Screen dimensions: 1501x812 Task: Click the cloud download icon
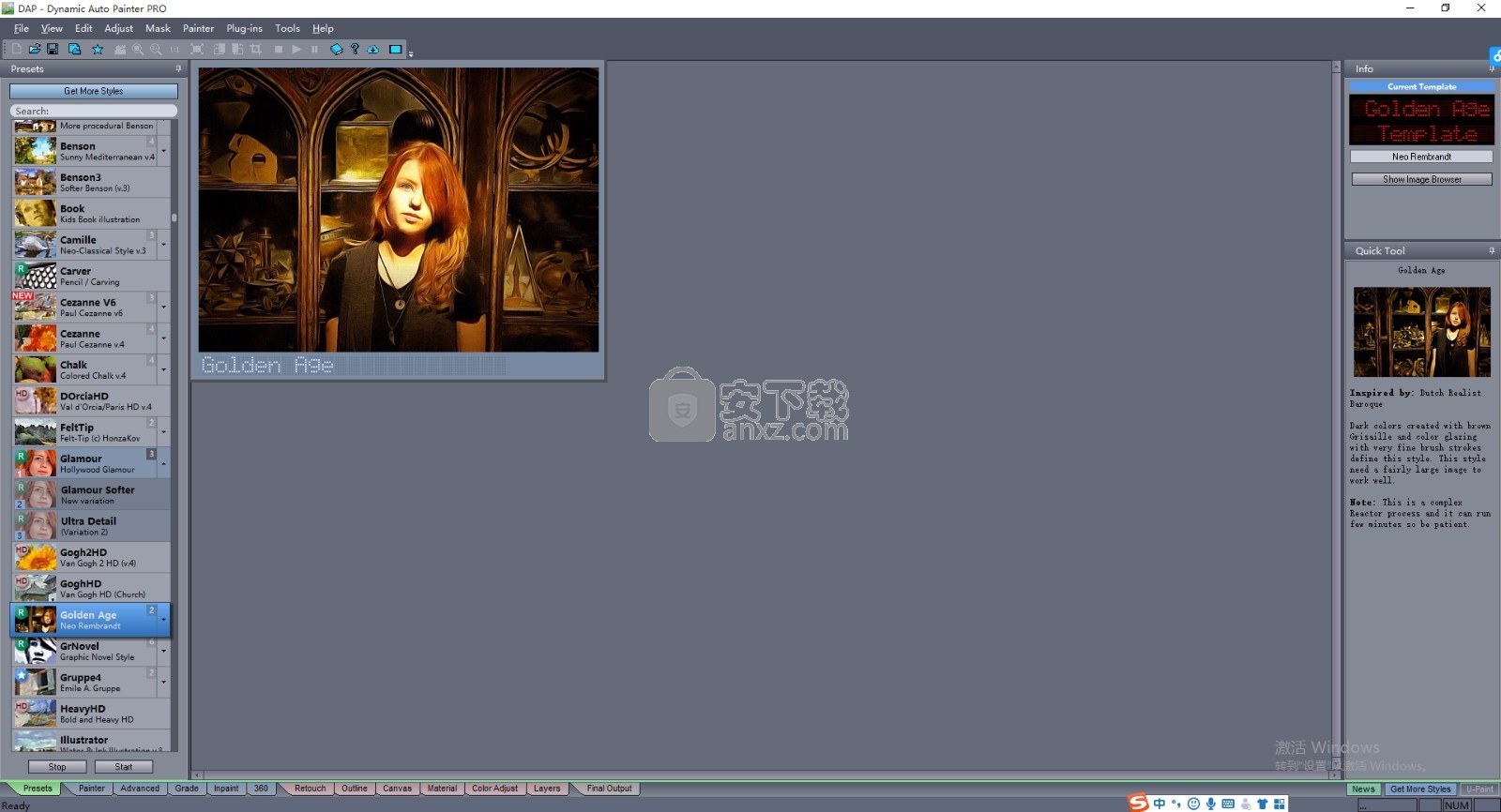tap(372, 49)
